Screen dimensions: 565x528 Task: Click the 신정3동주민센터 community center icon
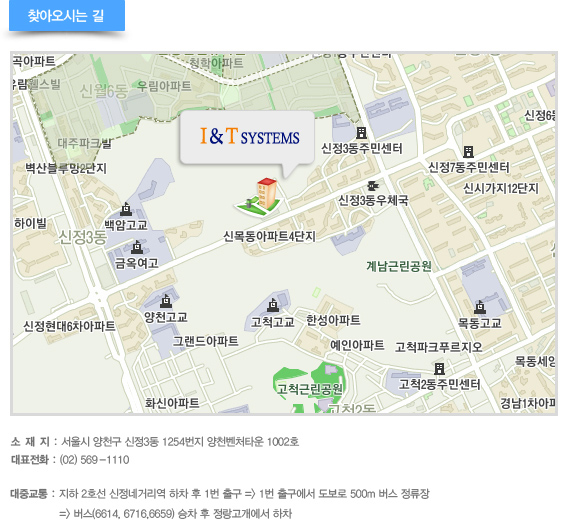361,133
